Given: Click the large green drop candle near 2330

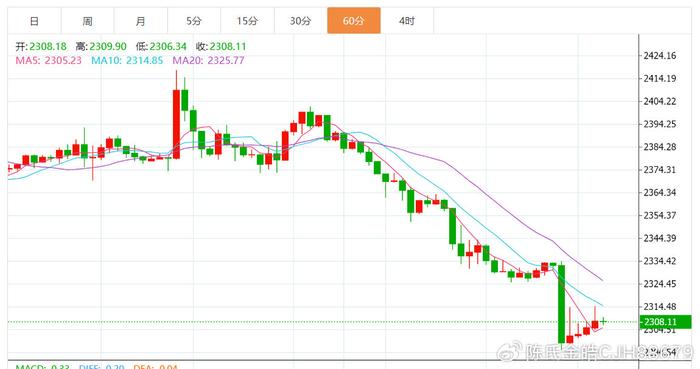Looking at the screenshot, I should (x=562, y=304).
